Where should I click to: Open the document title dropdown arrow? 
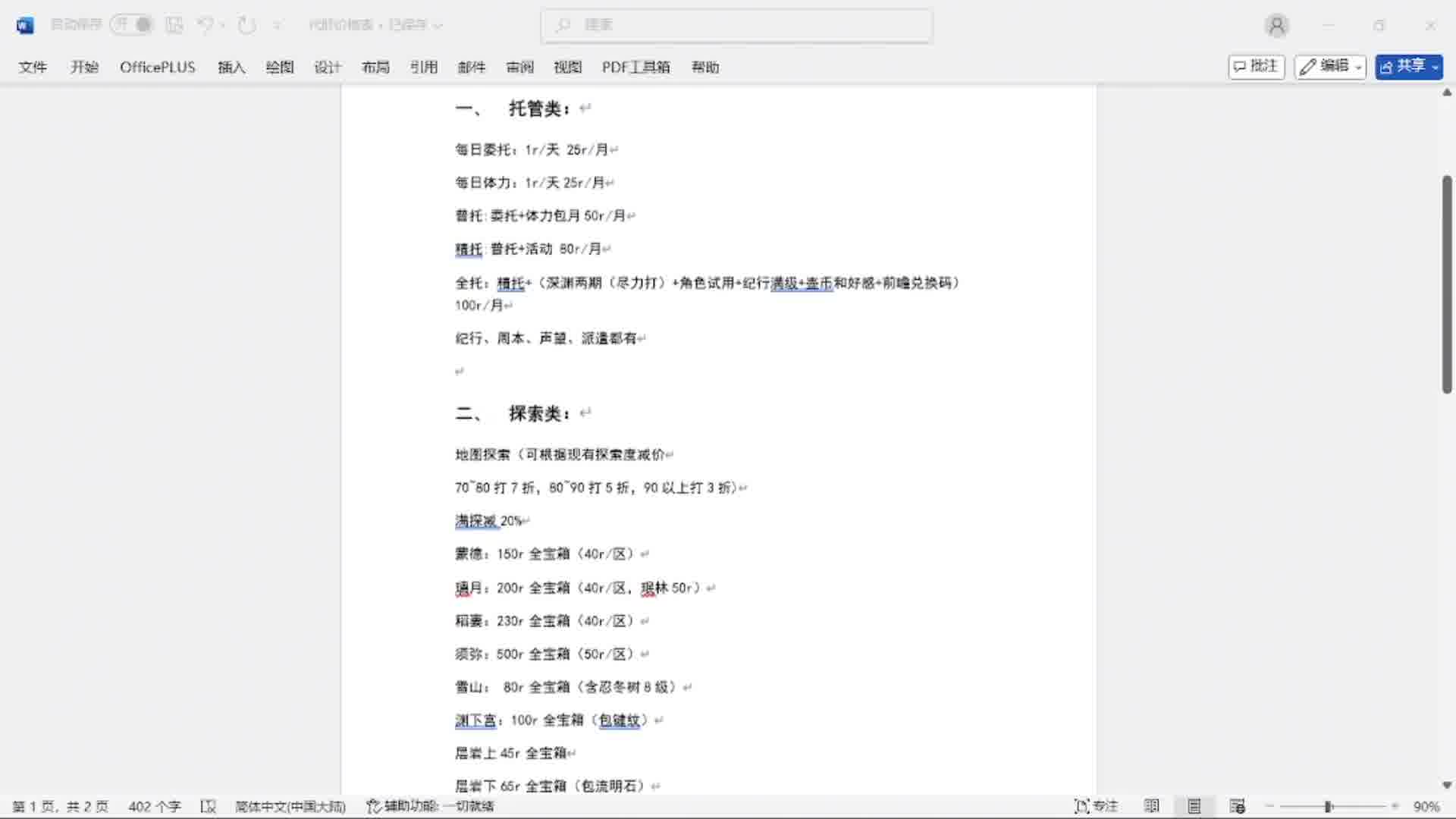click(437, 25)
